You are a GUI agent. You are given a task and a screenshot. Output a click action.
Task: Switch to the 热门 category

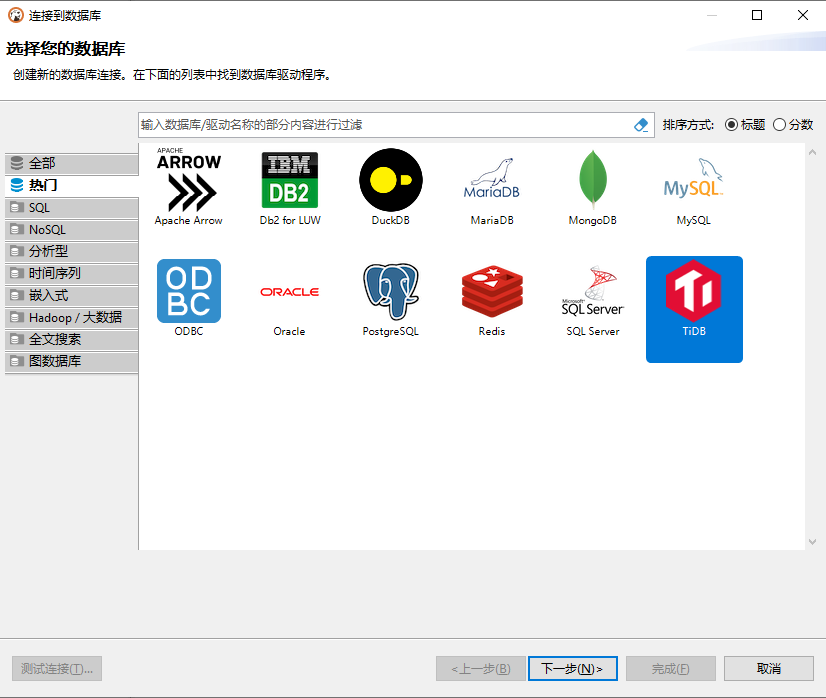[72, 185]
